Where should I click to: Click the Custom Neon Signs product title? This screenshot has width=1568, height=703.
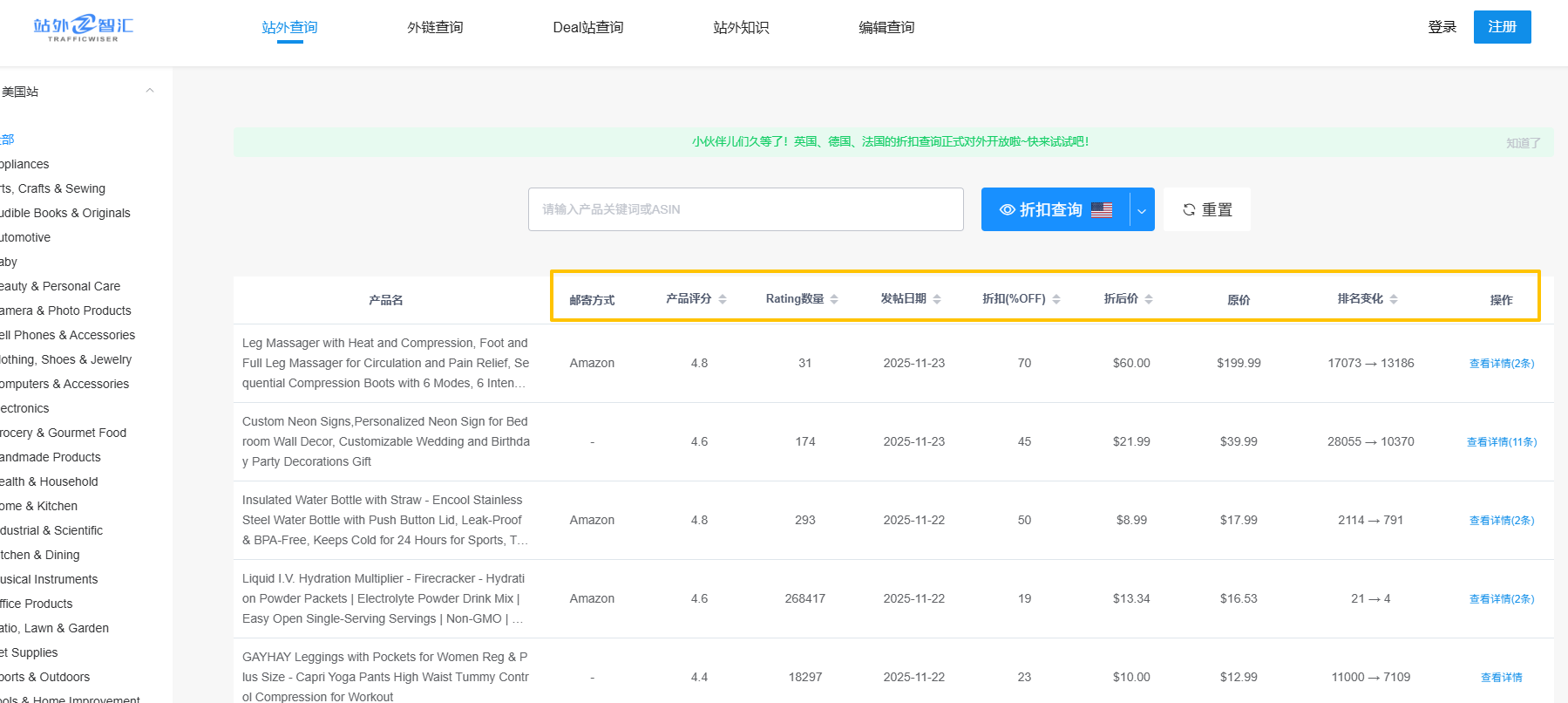386,441
